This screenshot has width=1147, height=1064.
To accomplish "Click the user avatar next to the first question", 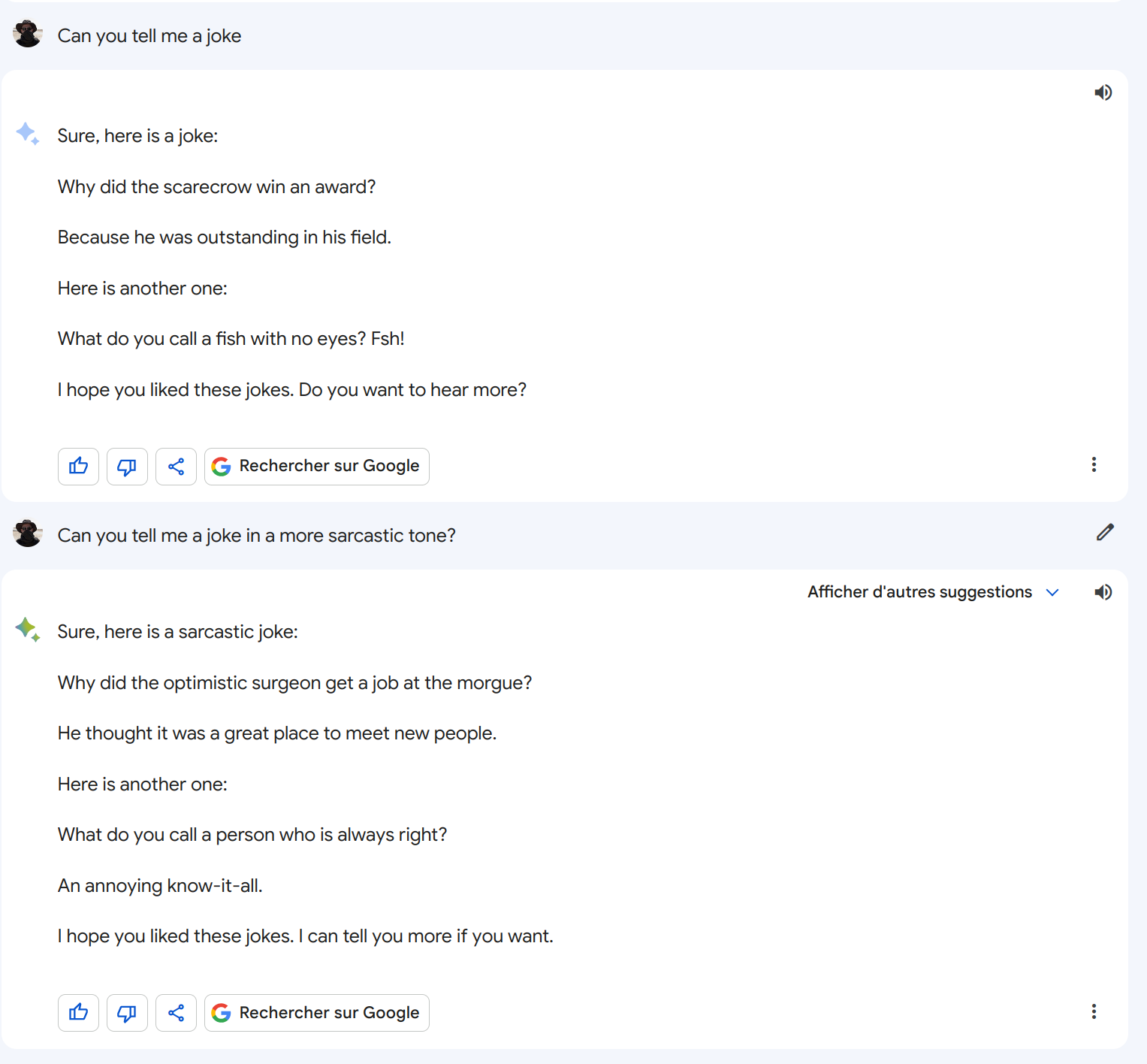I will tap(27, 34).
